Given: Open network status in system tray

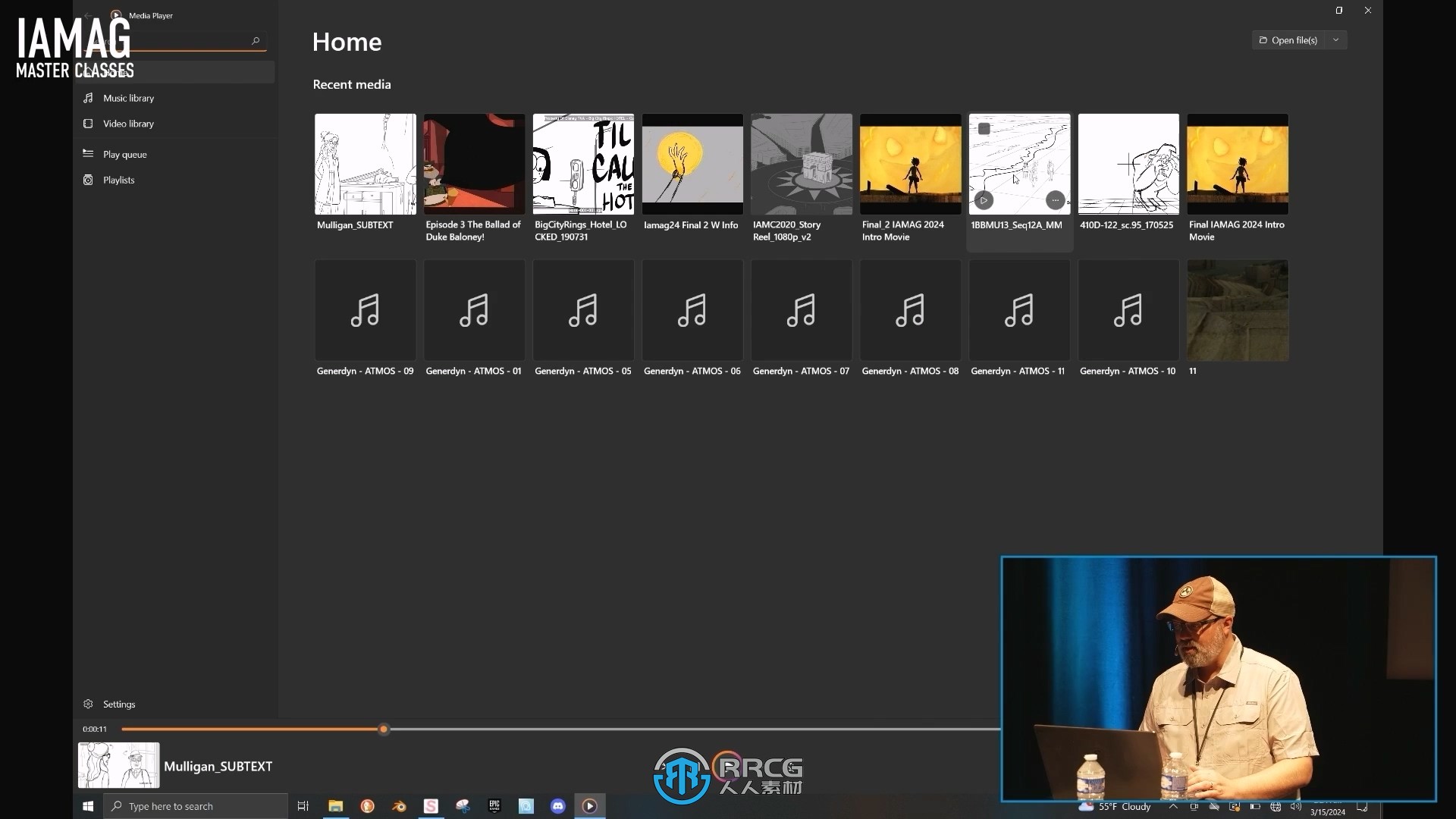Looking at the screenshot, I should pyautogui.click(x=1276, y=806).
